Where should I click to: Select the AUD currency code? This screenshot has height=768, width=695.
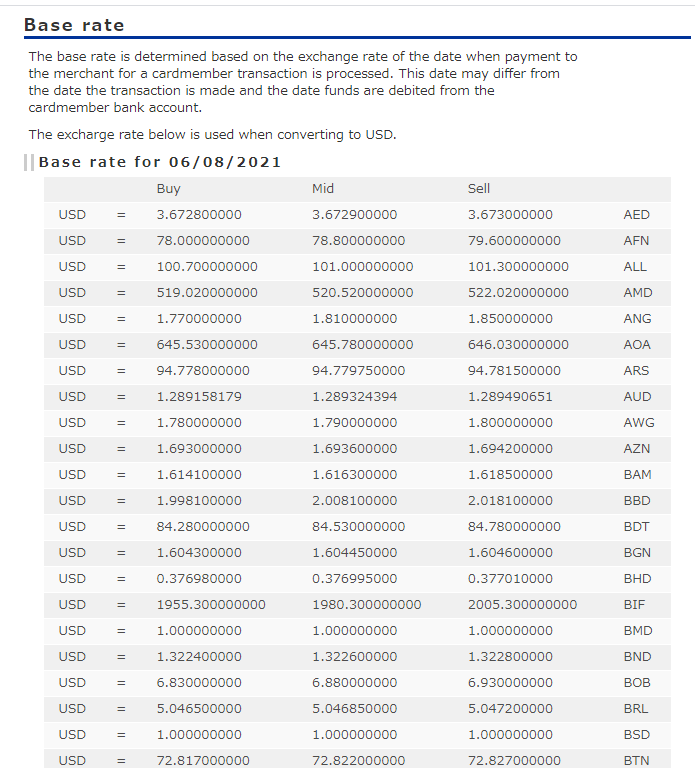(637, 396)
